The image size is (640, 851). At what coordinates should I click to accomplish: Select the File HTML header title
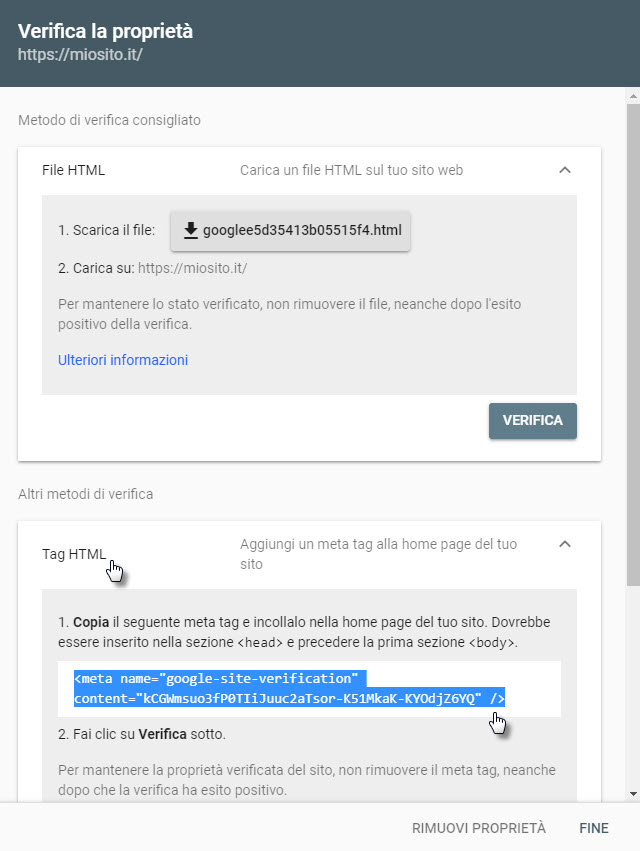tap(73, 170)
